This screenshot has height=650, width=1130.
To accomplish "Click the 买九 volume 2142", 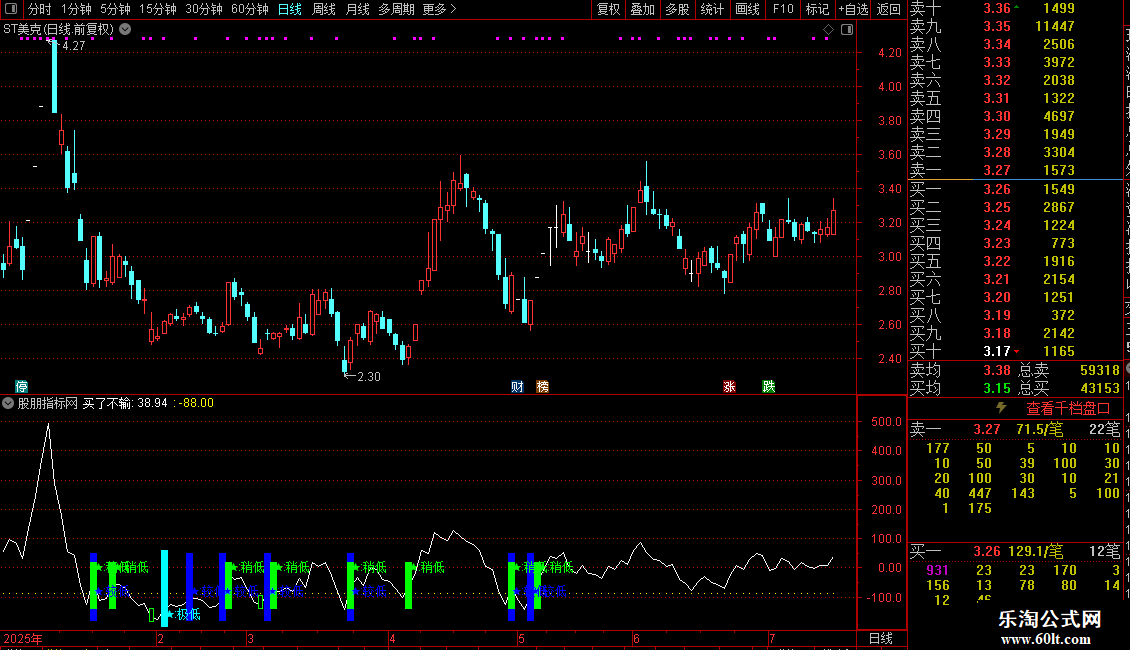I will pyautogui.click(x=1059, y=333).
